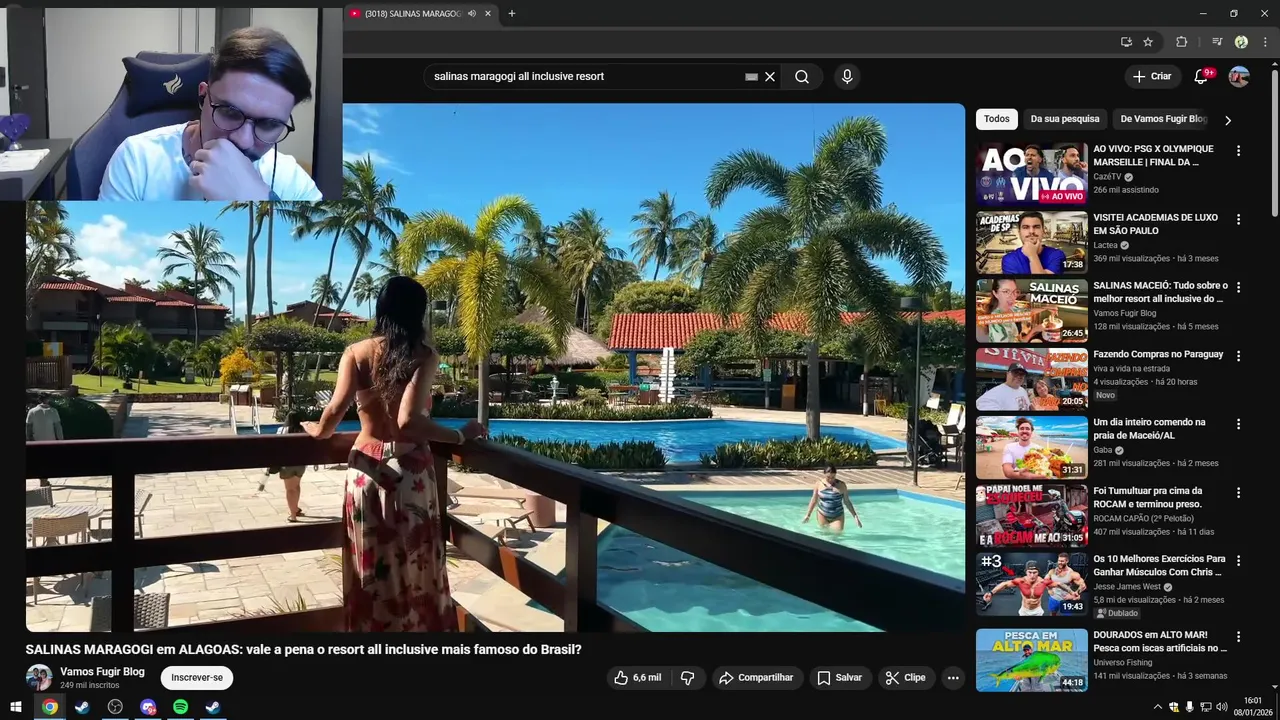Like the video with thumbs-up

click(x=637, y=678)
